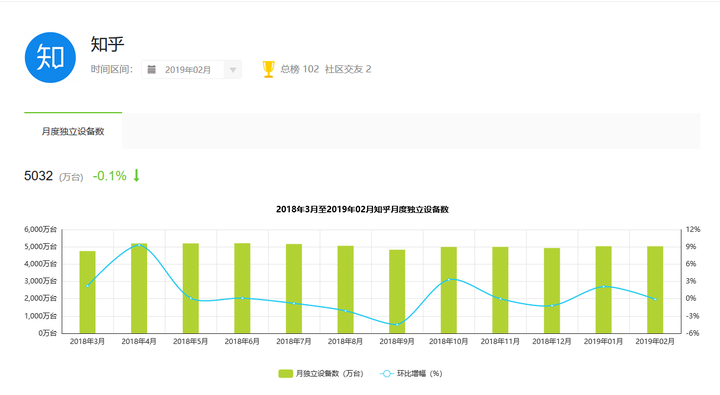This screenshot has height=395, width=720.
Task: Click the 2019年02月 green bar
Action: (655, 290)
